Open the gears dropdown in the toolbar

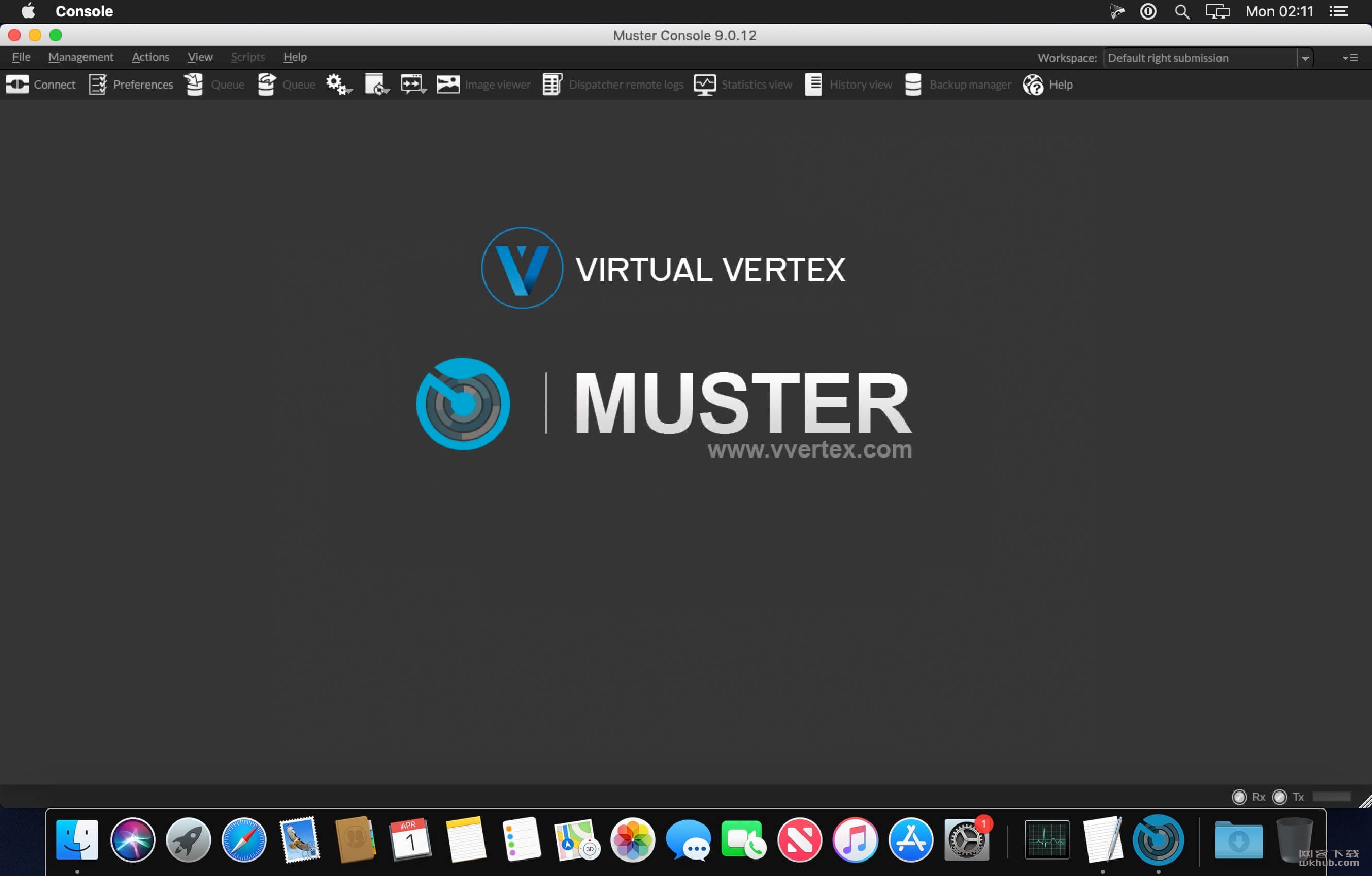tap(340, 85)
